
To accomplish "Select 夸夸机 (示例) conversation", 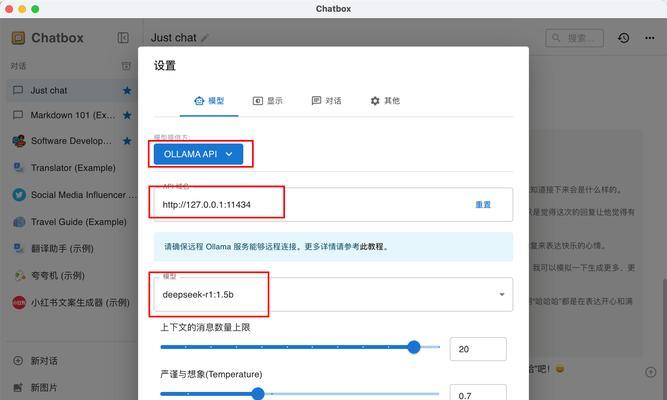I will point(71,275).
